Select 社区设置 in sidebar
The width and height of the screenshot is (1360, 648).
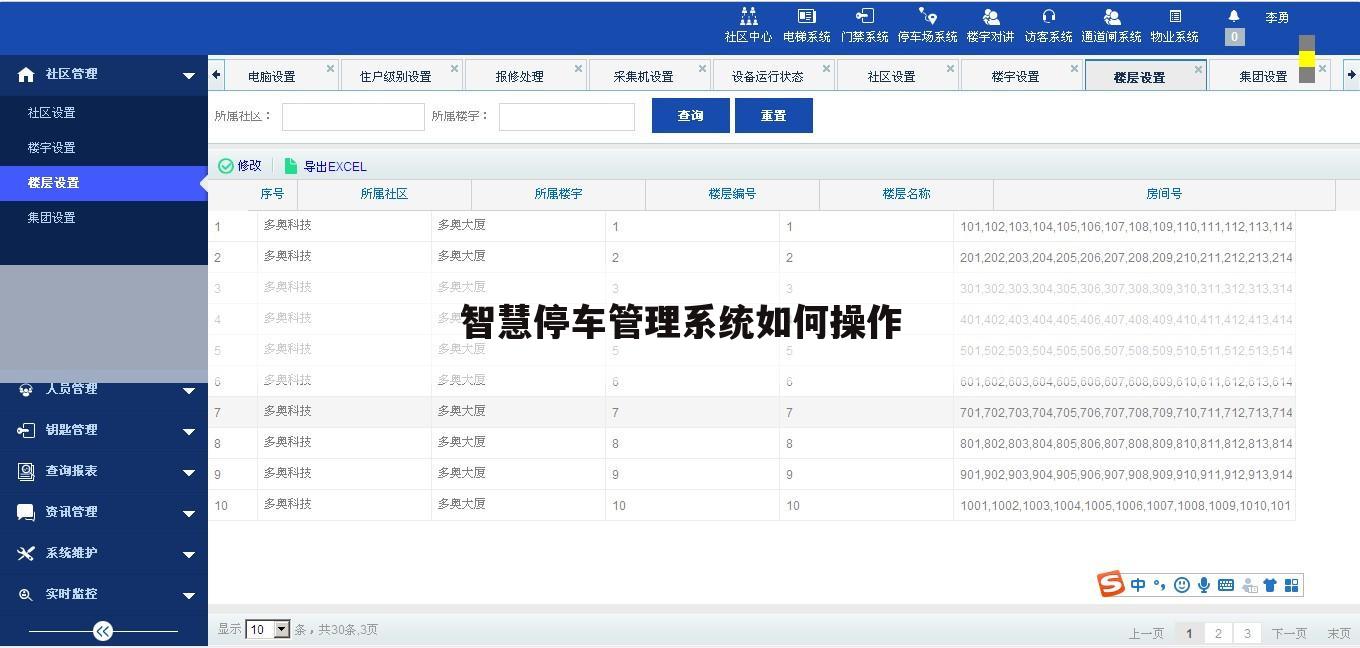51,113
